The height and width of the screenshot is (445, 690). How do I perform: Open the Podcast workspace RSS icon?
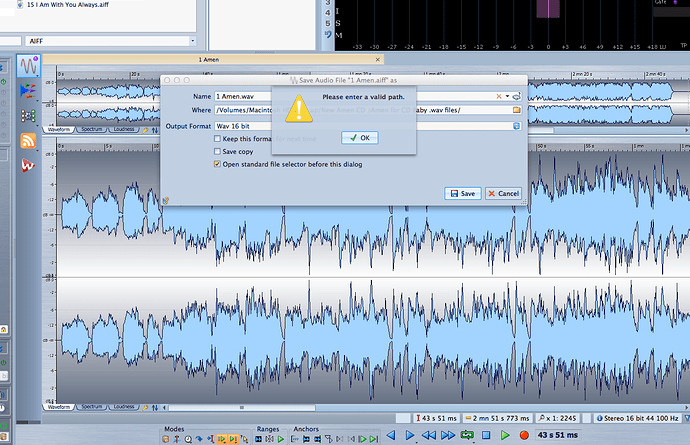pyautogui.click(x=28, y=141)
